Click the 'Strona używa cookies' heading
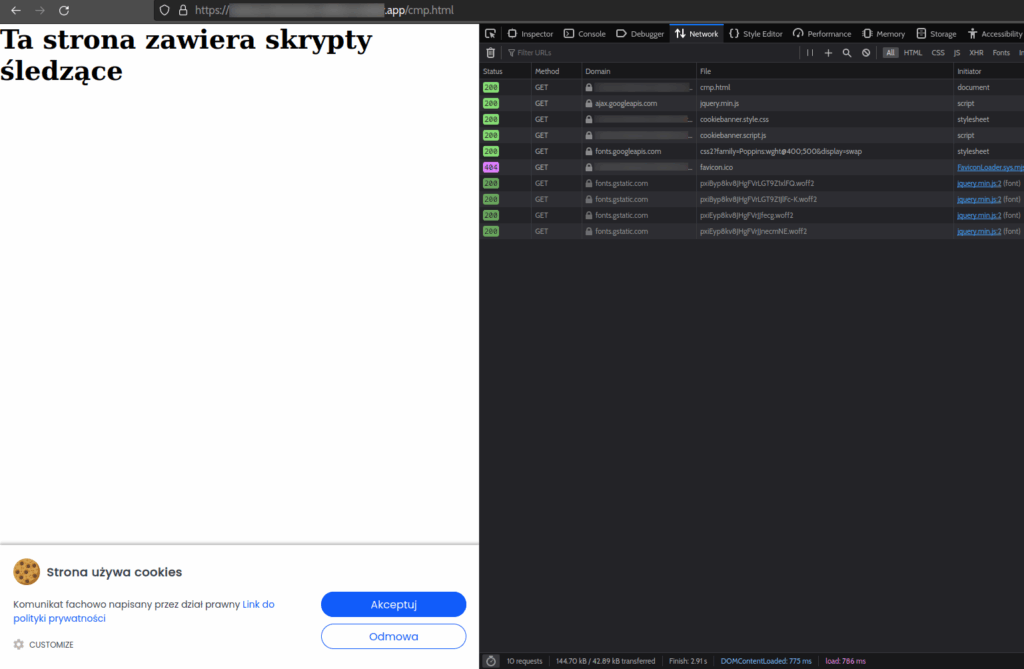Viewport: 1024px width, 669px height. pyautogui.click(x=114, y=572)
